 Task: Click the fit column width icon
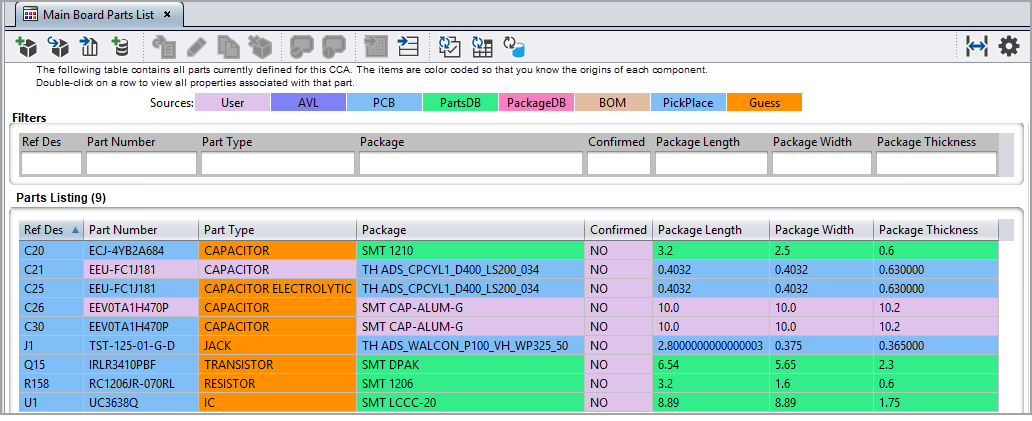point(977,47)
